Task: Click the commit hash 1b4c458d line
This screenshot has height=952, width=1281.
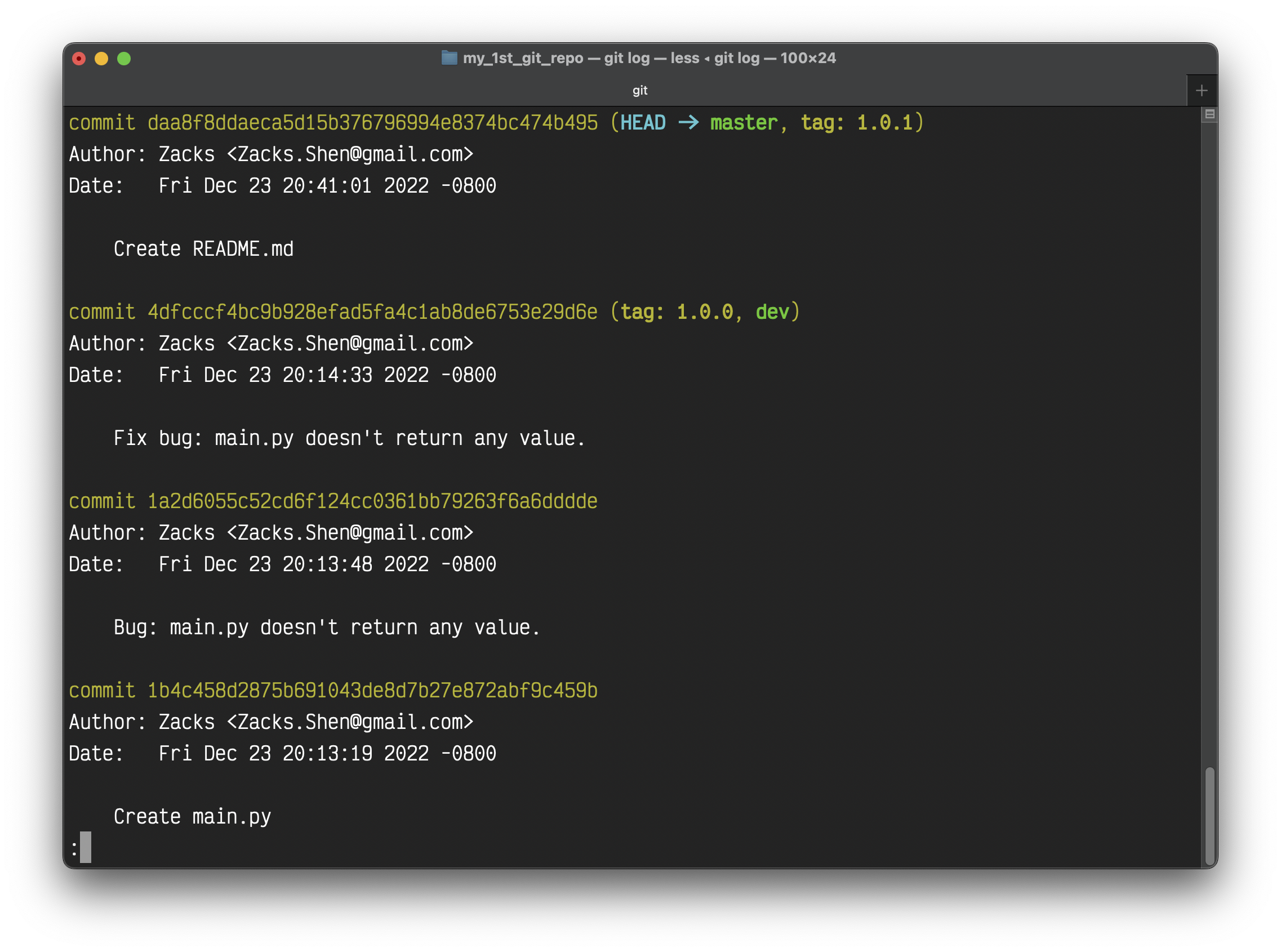Action: [372, 691]
